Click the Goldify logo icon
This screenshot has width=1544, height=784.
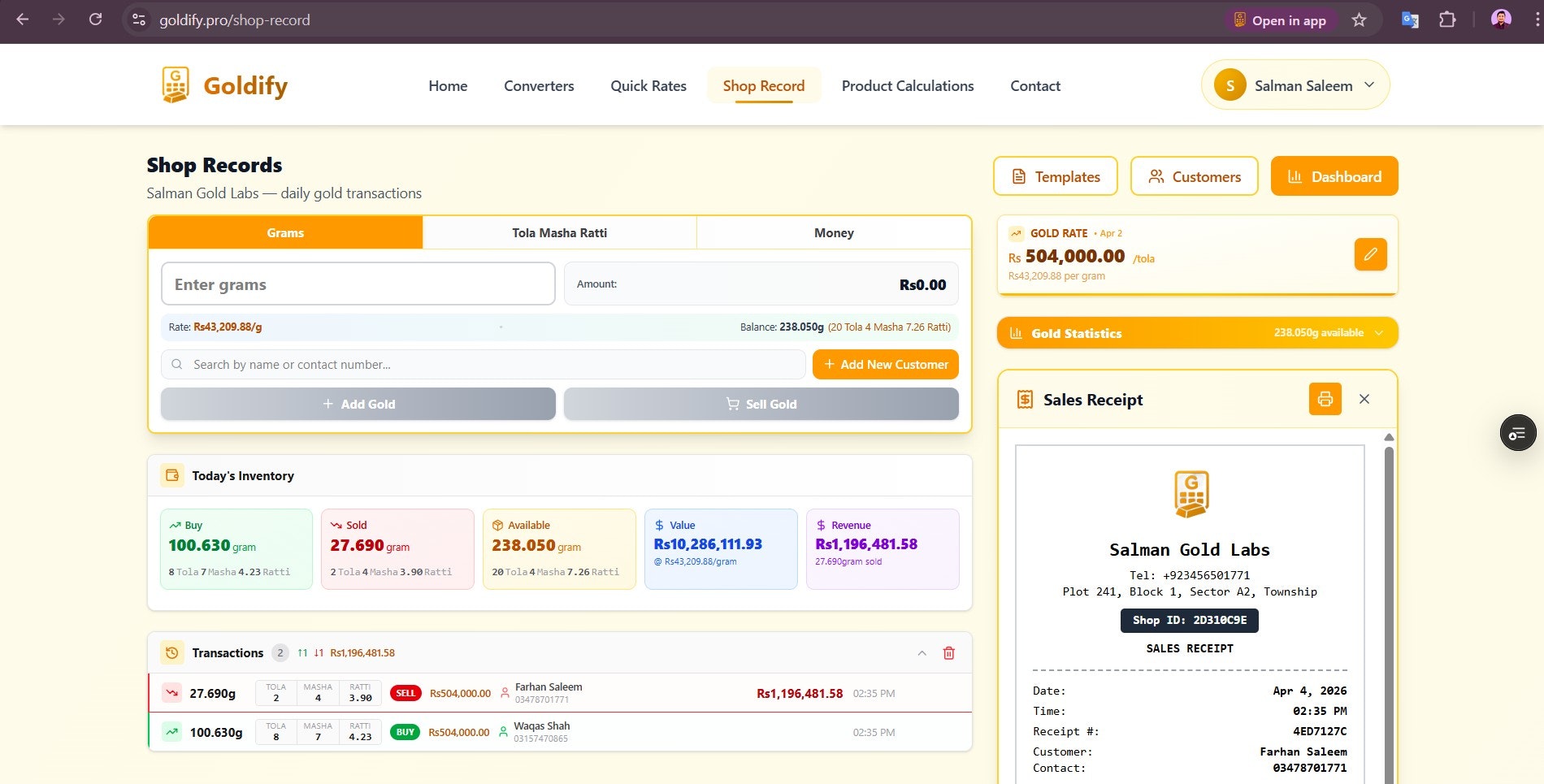coord(176,85)
